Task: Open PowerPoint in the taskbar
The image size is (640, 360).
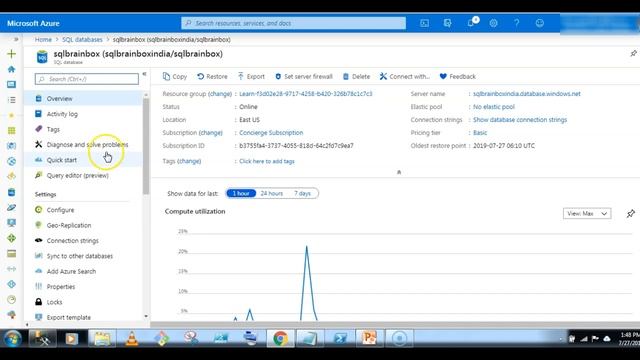Action: tap(369, 338)
